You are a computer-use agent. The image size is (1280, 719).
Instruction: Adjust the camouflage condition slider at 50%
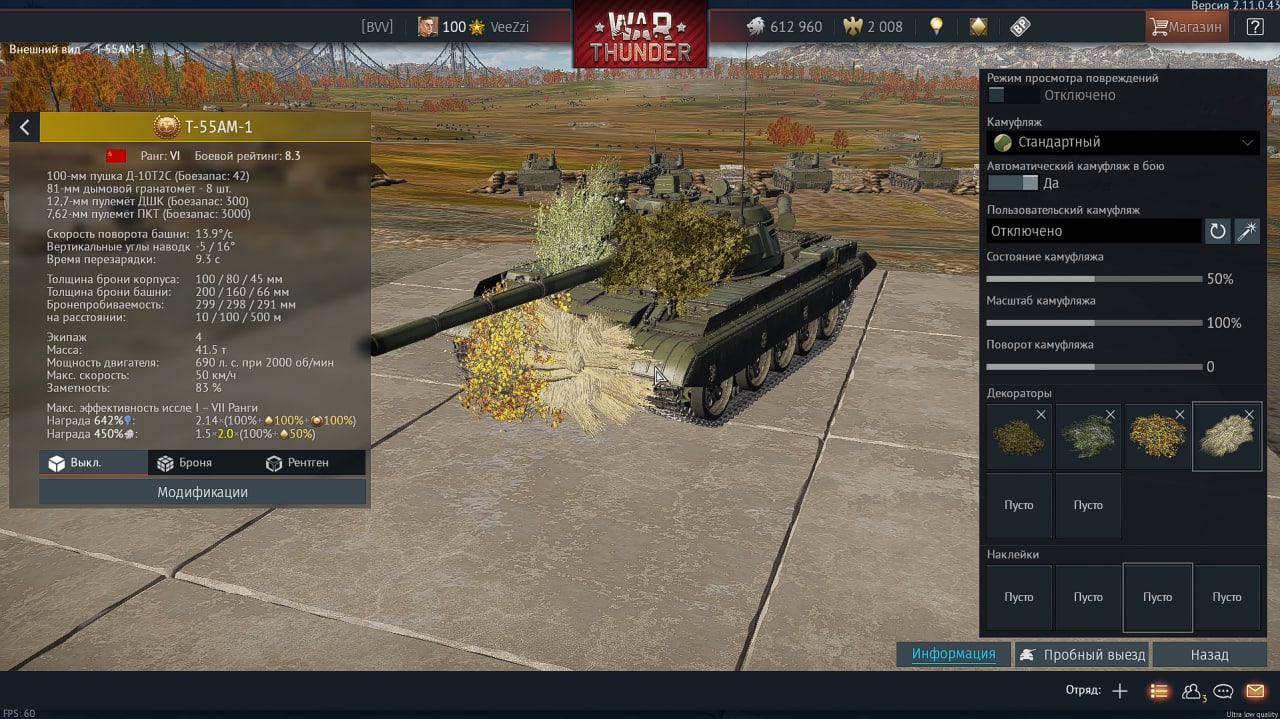click(1094, 279)
